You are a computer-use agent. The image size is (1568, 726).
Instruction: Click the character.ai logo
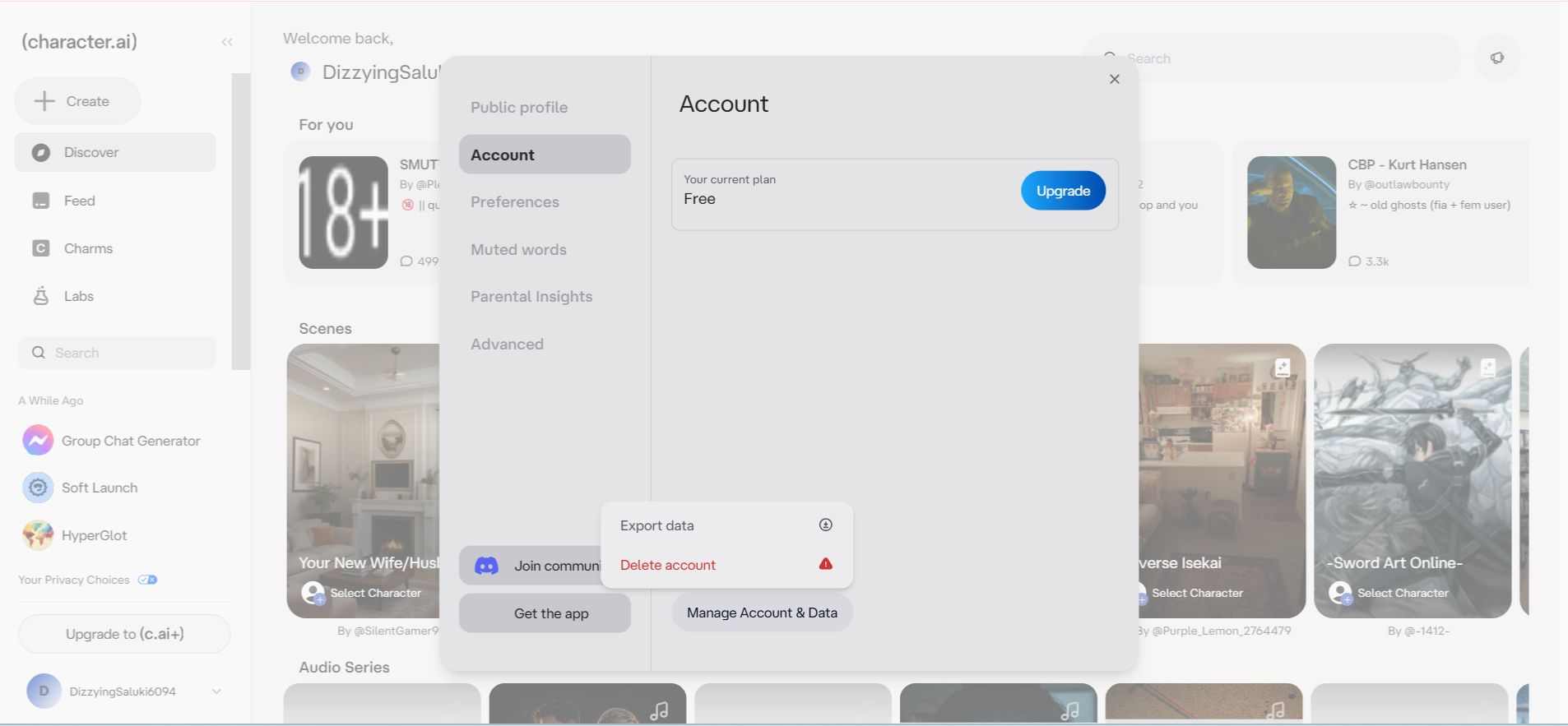click(79, 41)
